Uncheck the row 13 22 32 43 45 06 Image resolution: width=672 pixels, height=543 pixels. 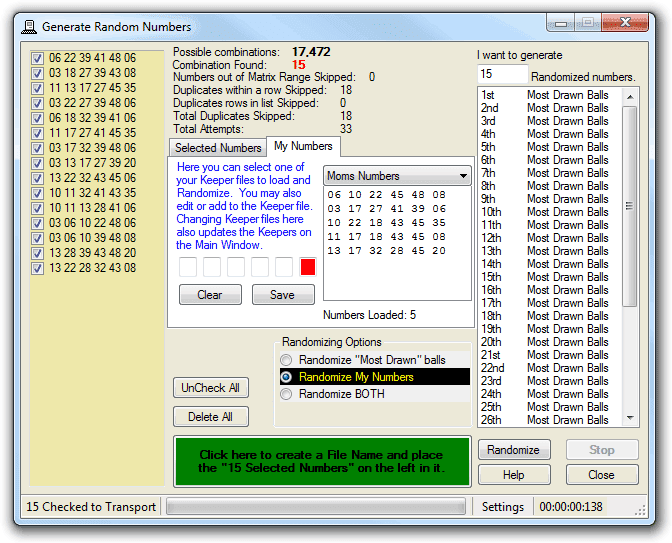coord(37,178)
